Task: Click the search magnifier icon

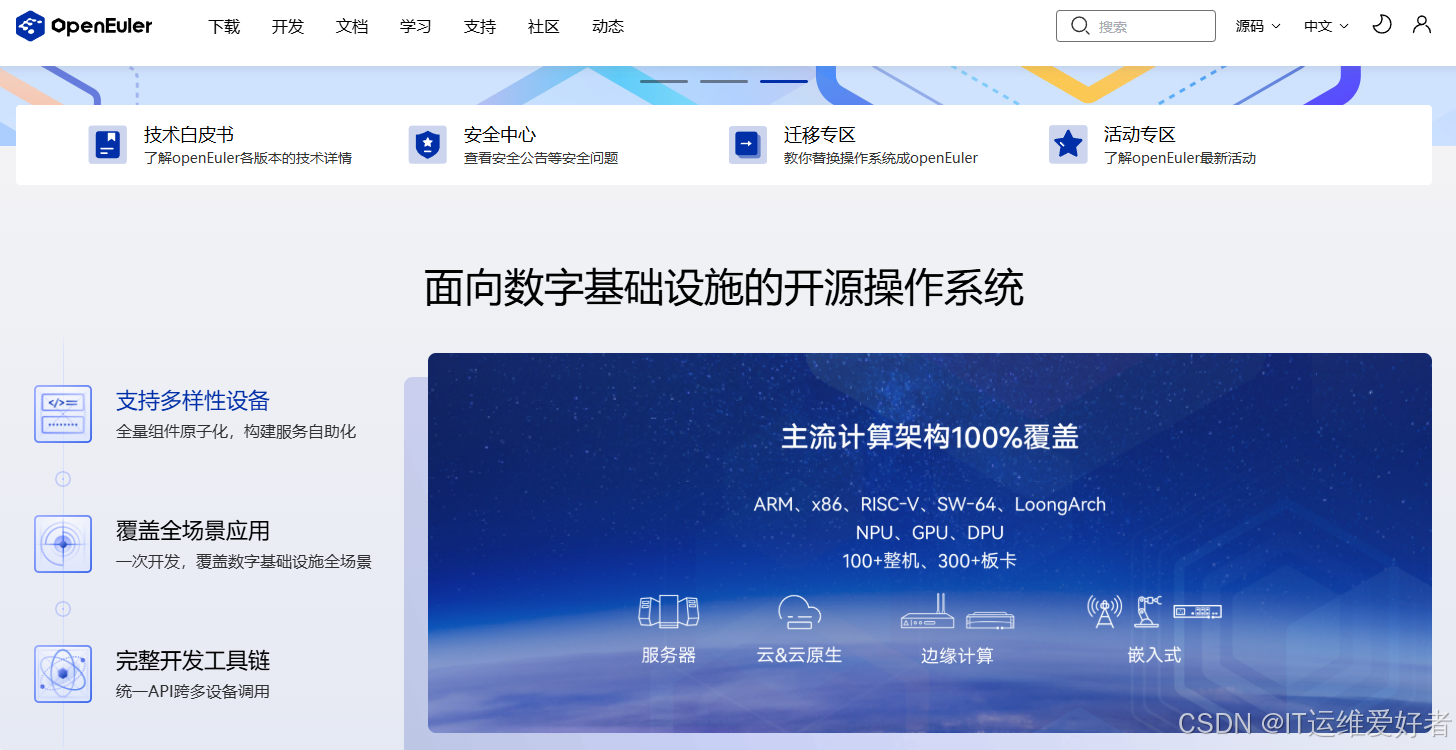Action: (1079, 26)
